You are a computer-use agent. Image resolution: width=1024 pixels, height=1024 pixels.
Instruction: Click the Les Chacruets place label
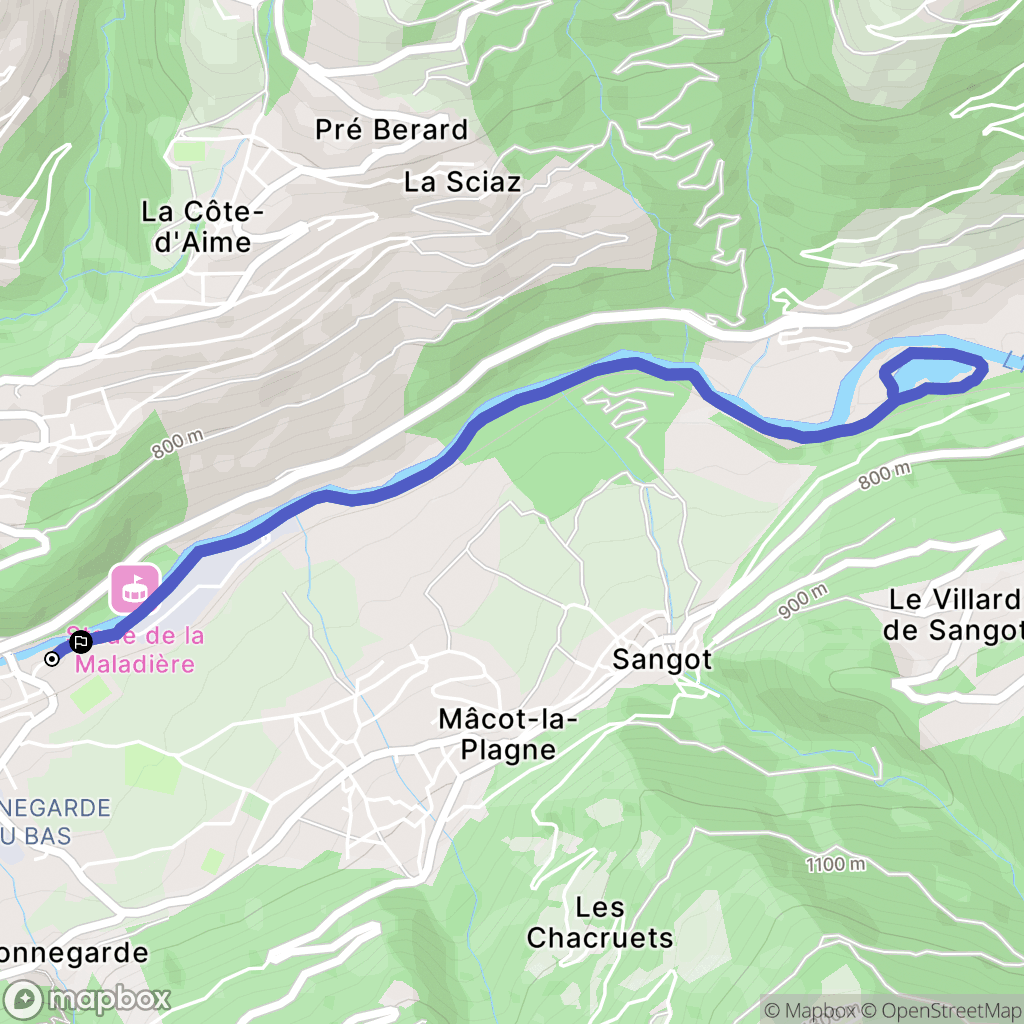point(600,923)
